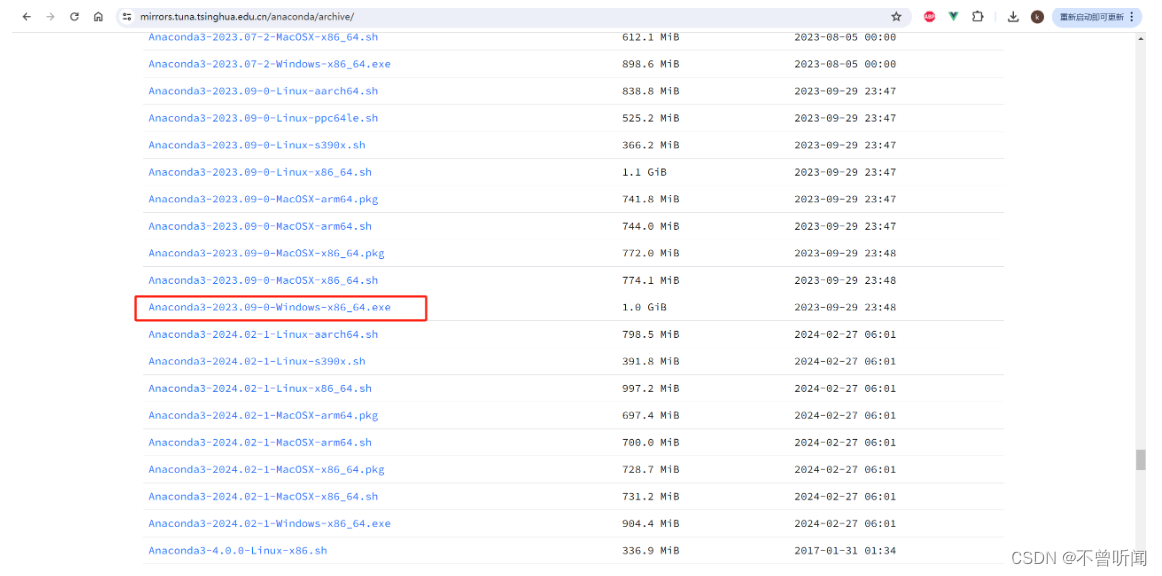This screenshot has height=576, width=1162.
Task: Download Anaconda3-2023.09-0-Windows-x86_64.exe
Action: [x=269, y=307]
